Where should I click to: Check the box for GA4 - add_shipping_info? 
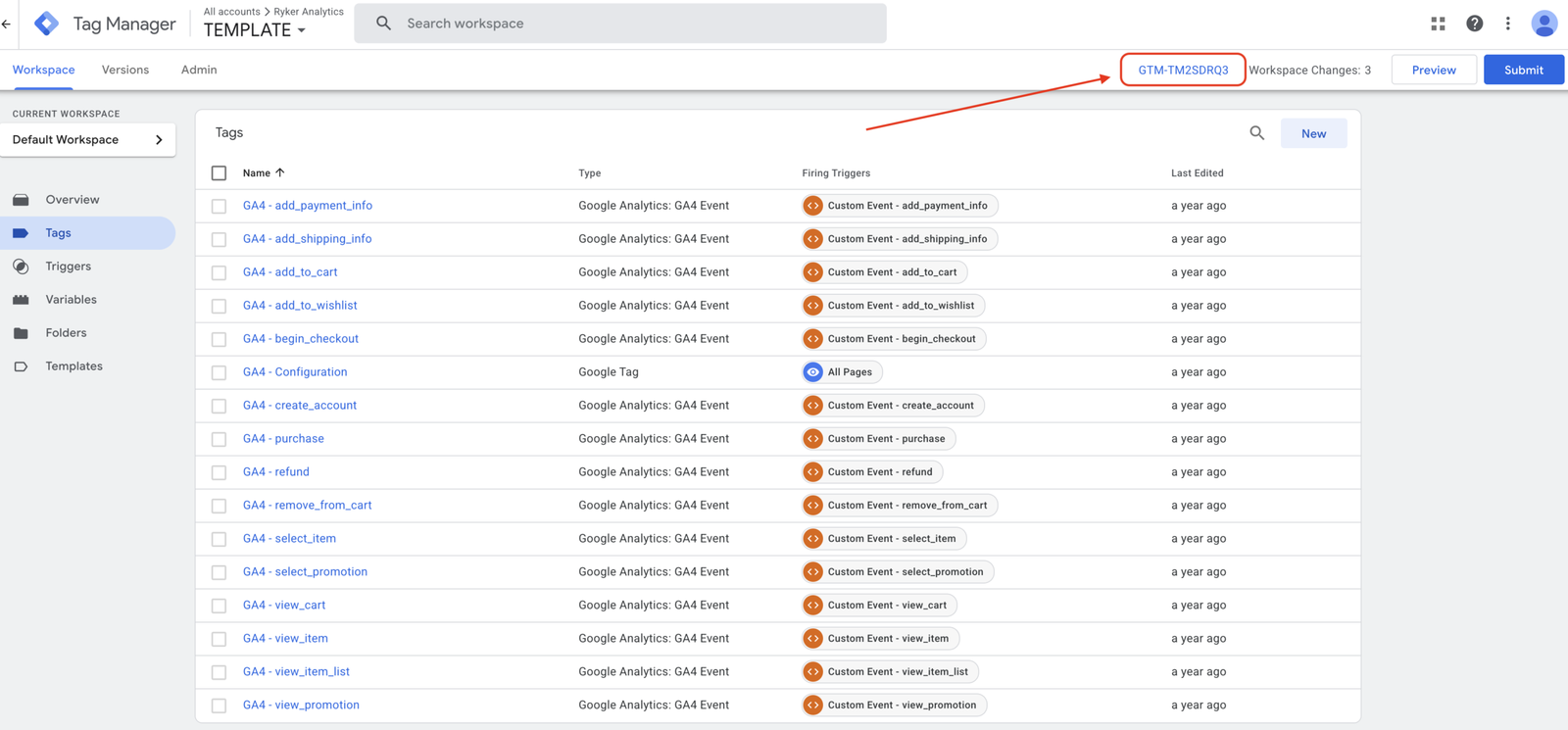point(219,239)
